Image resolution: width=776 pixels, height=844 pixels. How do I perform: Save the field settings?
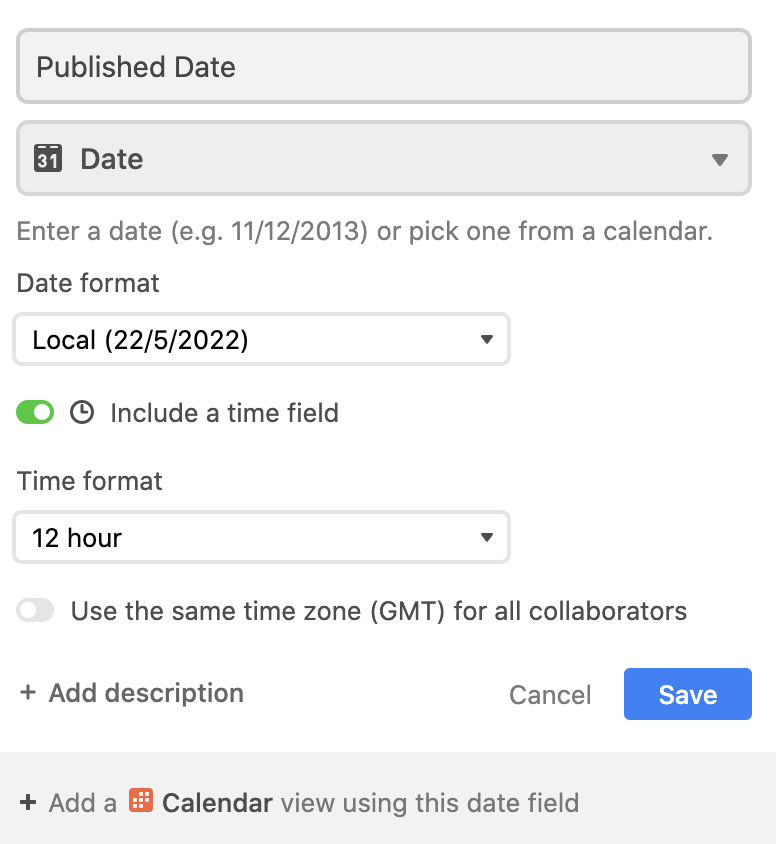pyautogui.click(x=688, y=694)
